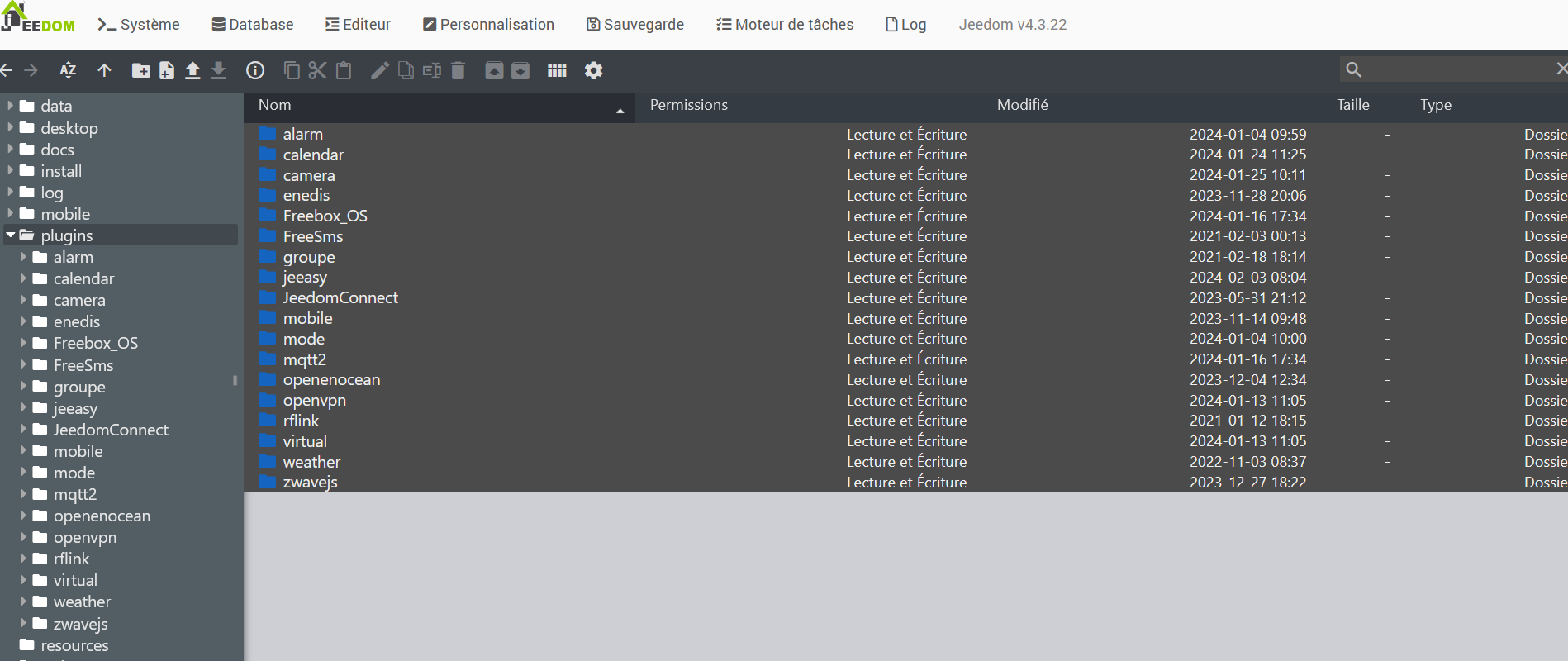Click the Jeedom logo
The height and width of the screenshot is (661, 1568).
point(38,18)
